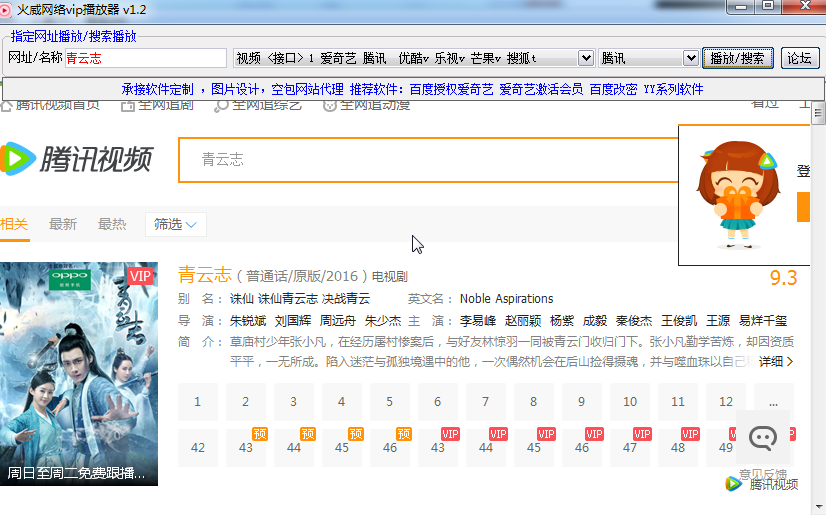Screen dimensions: 826x515
Task: Switch to the 最热 sort tab
Action: (112, 224)
